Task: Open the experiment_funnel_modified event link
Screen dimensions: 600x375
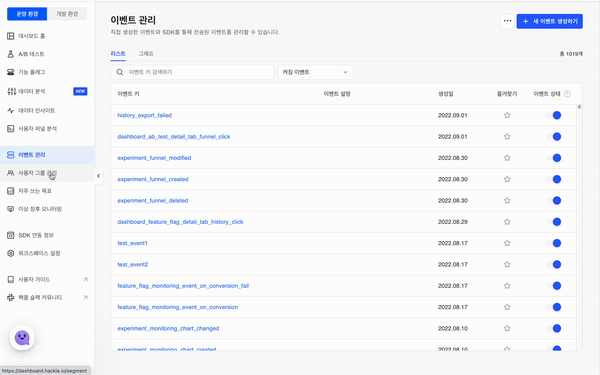Action: 154,158
